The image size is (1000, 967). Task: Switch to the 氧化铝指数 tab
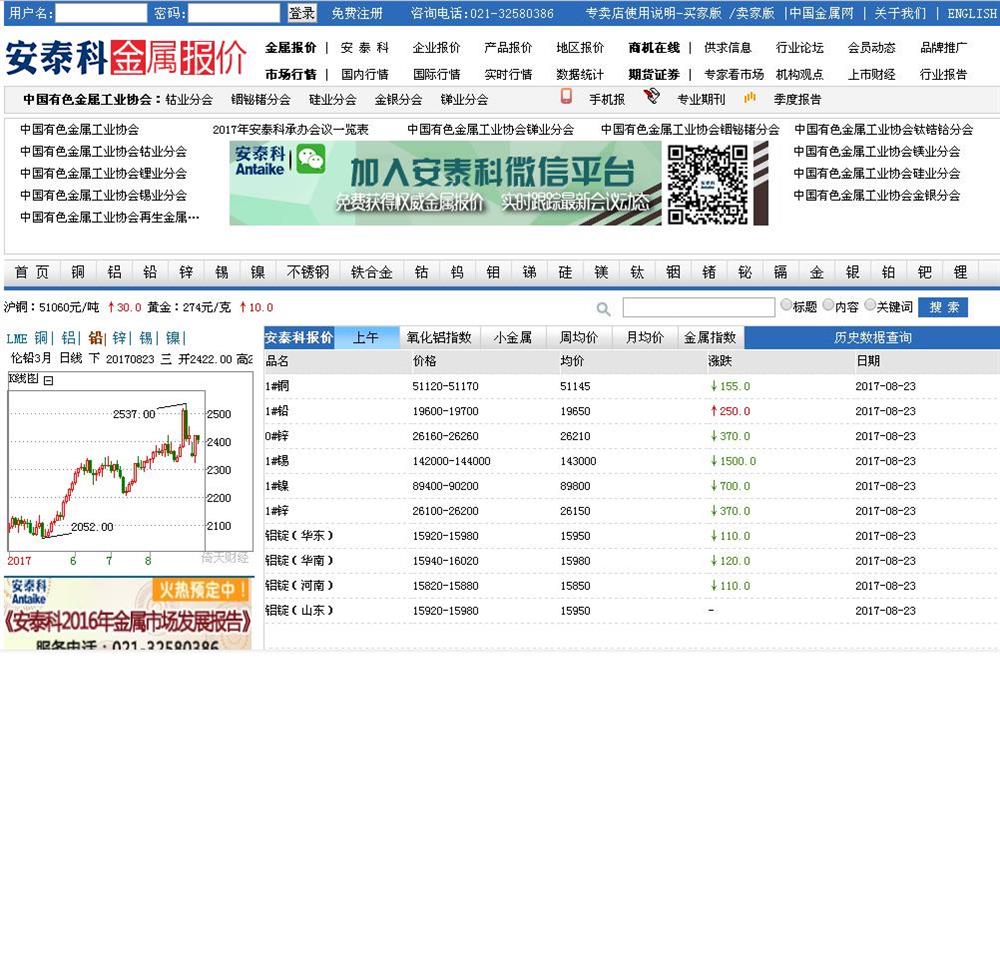coord(439,337)
